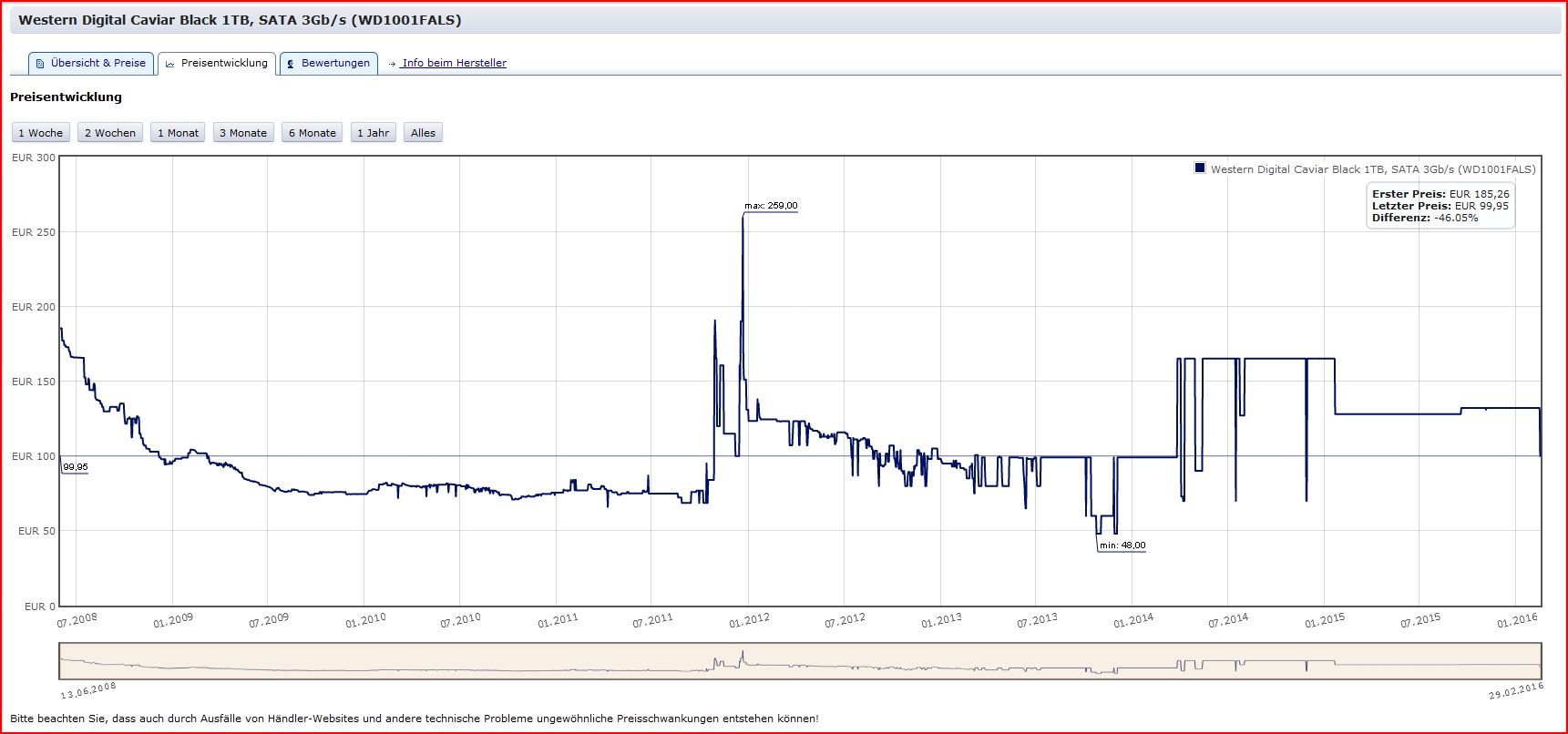Switch to the Preisentwicklung tab
1568x734 pixels.
tap(217, 64)
